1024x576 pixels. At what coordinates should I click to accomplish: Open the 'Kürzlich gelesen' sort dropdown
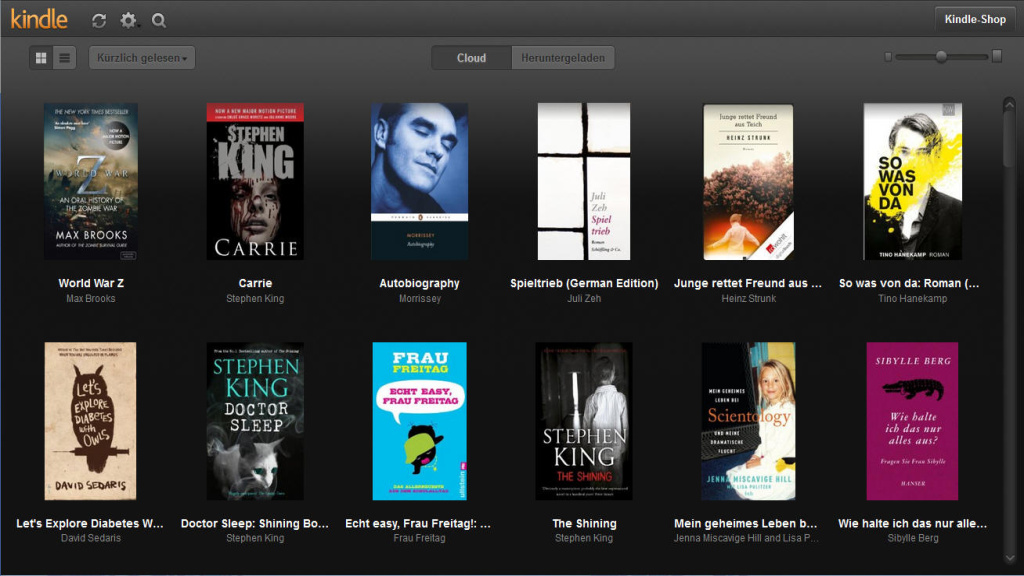click(142, 58)
